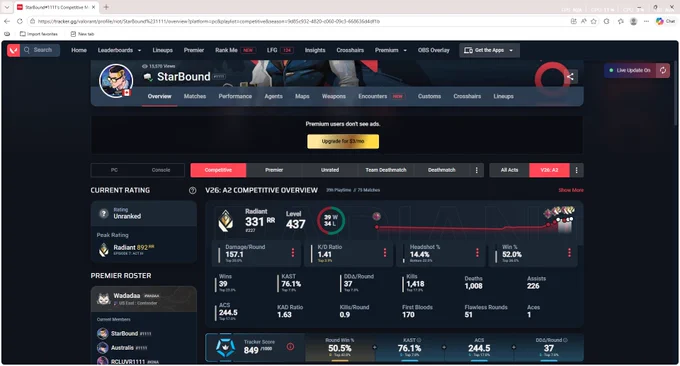Image resolution: width=680 pixels, height=366 pixels.
Task: Select the Competitive playlist
Action: tap(218, 170)
